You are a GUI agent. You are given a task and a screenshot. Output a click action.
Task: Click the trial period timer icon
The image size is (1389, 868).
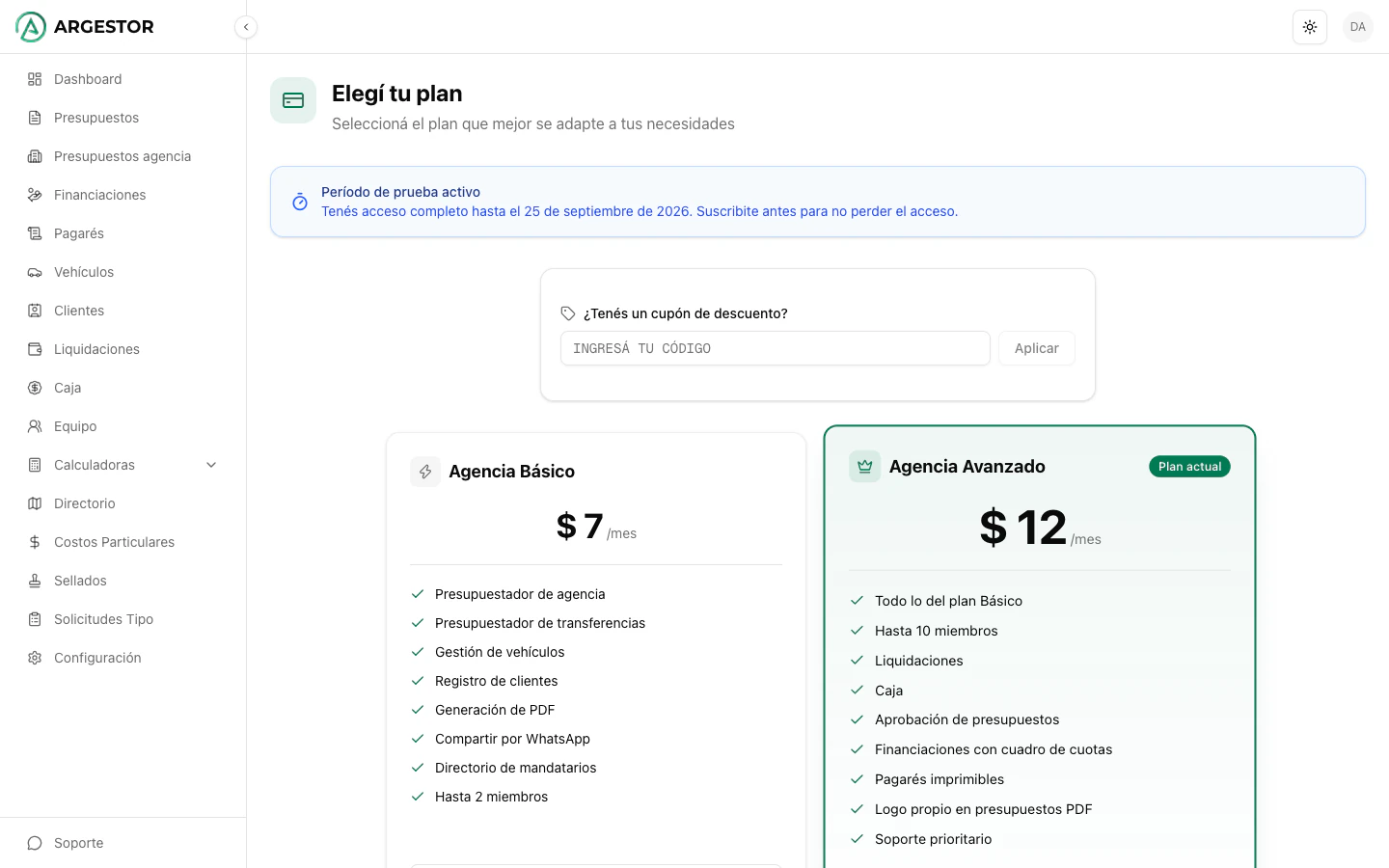point(300,202)
